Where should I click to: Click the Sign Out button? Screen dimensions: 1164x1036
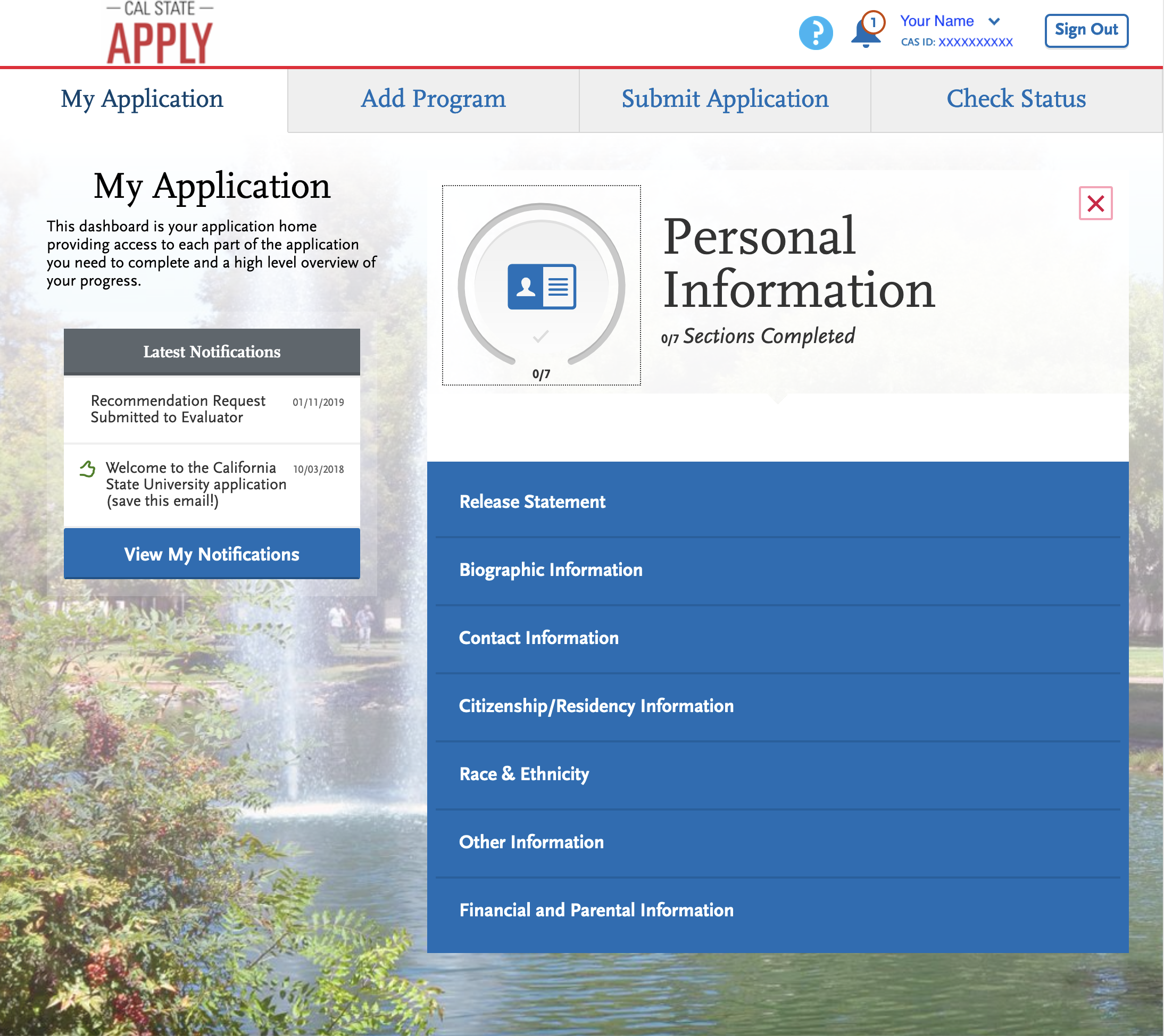coord(1085,28)
